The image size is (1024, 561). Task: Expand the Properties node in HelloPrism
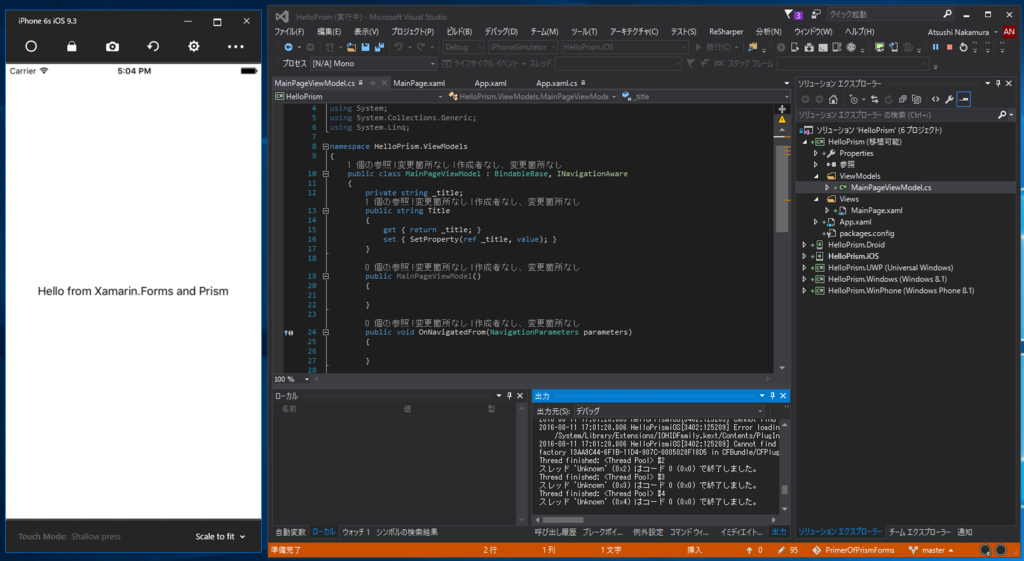[x=816, y=153]
